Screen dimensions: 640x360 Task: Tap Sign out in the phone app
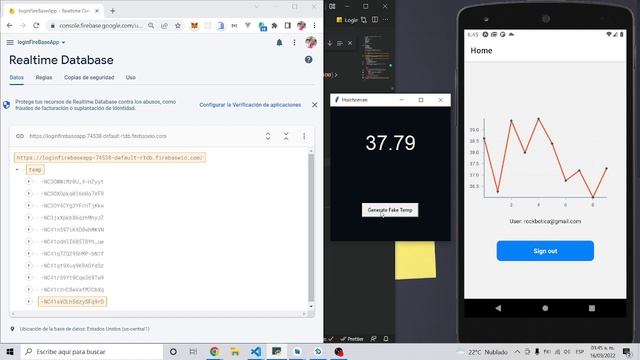coord(545,251)
